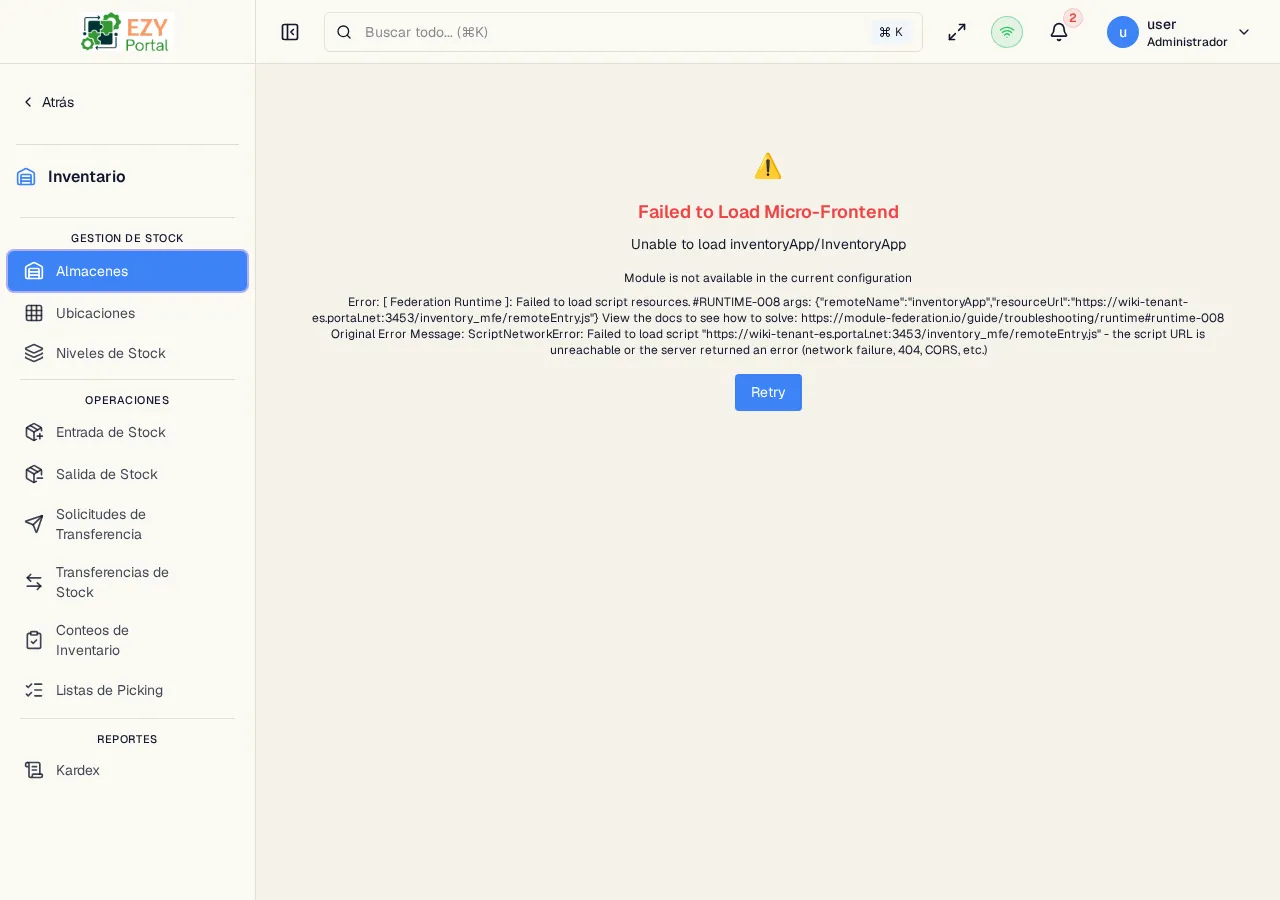This screenshot has height=900, width=1280.
Task: Click the green wifi connection status icon
Action: (x=1007, y=32)
